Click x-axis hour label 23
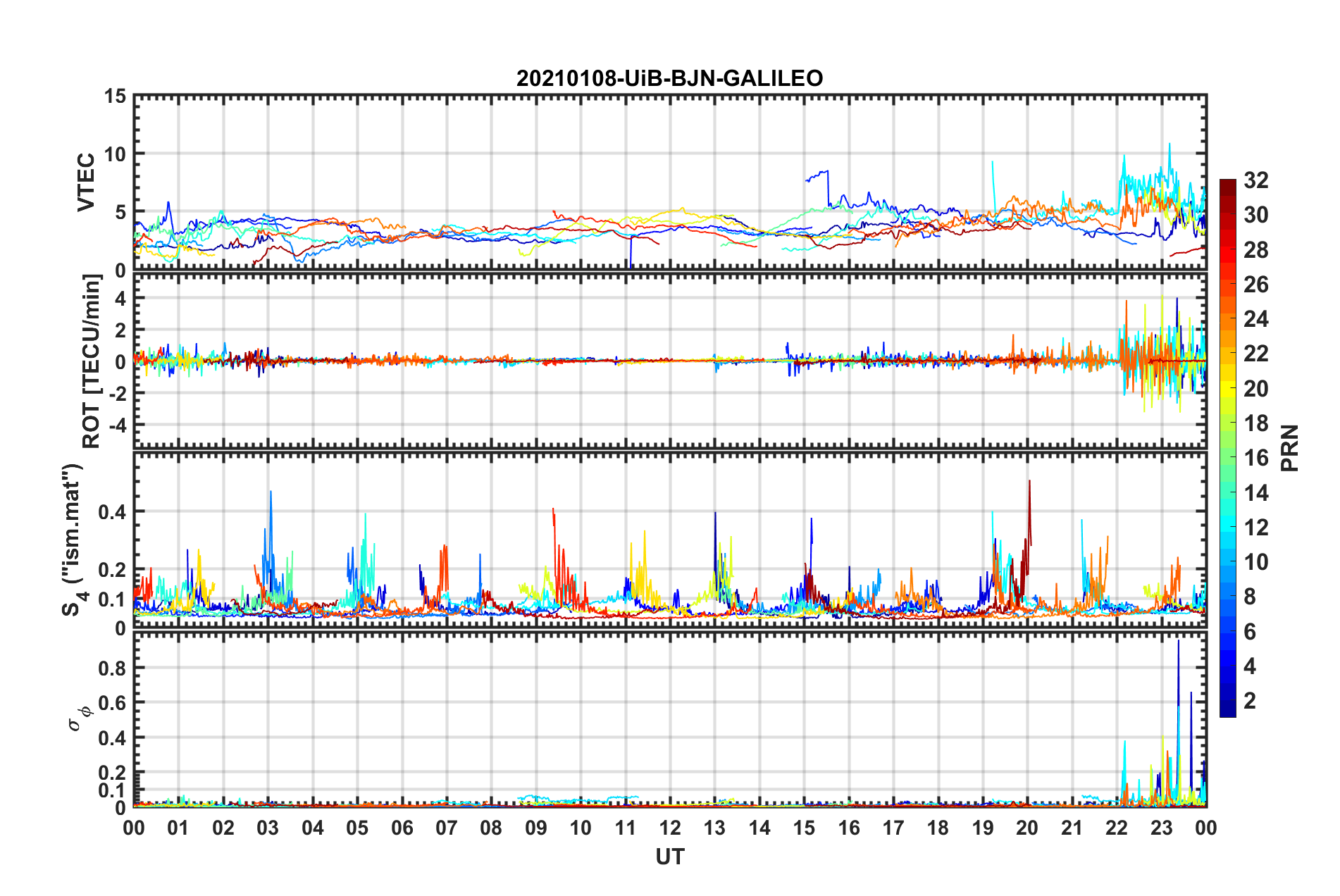 (x=1161, y=828)
